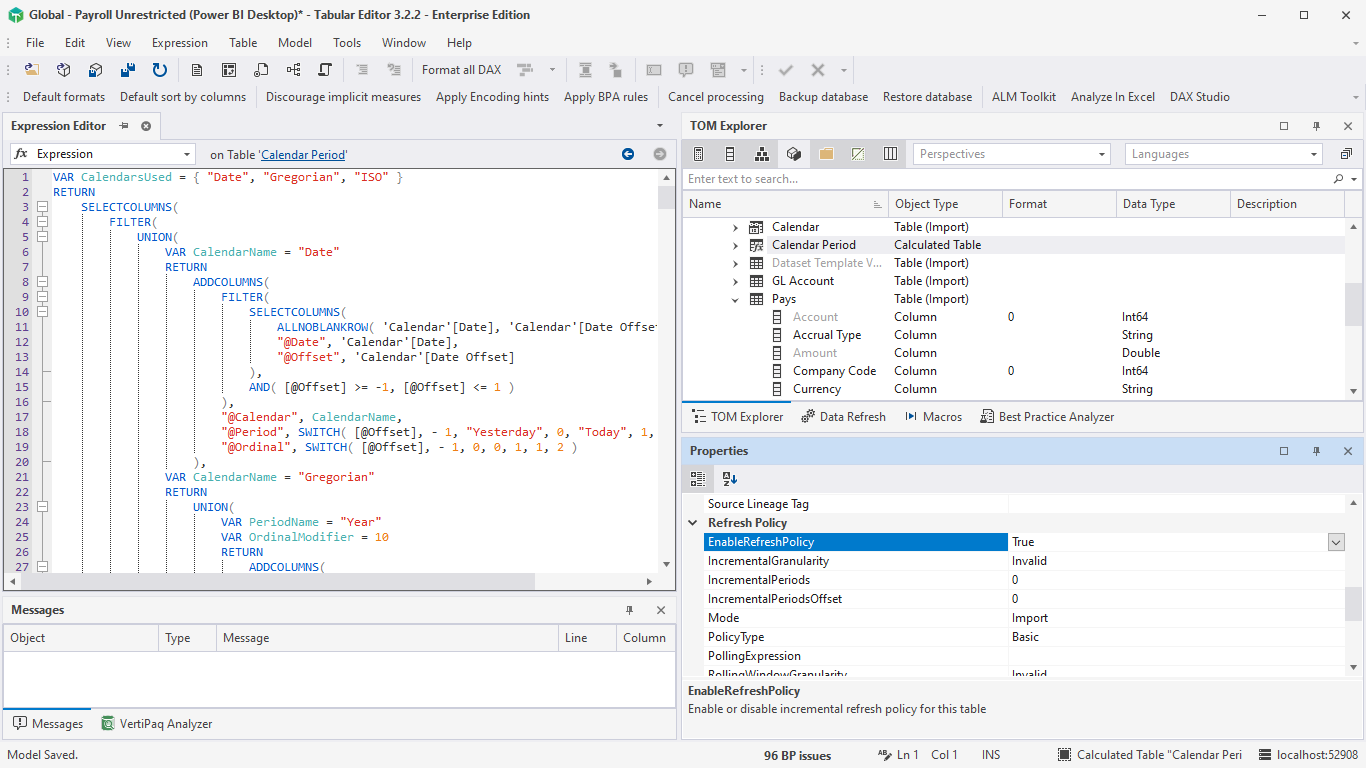This screenshot has width=1366, height=768.
Task: Click the uncomment lines toolbar icon
Action: (x=394, y=70)
